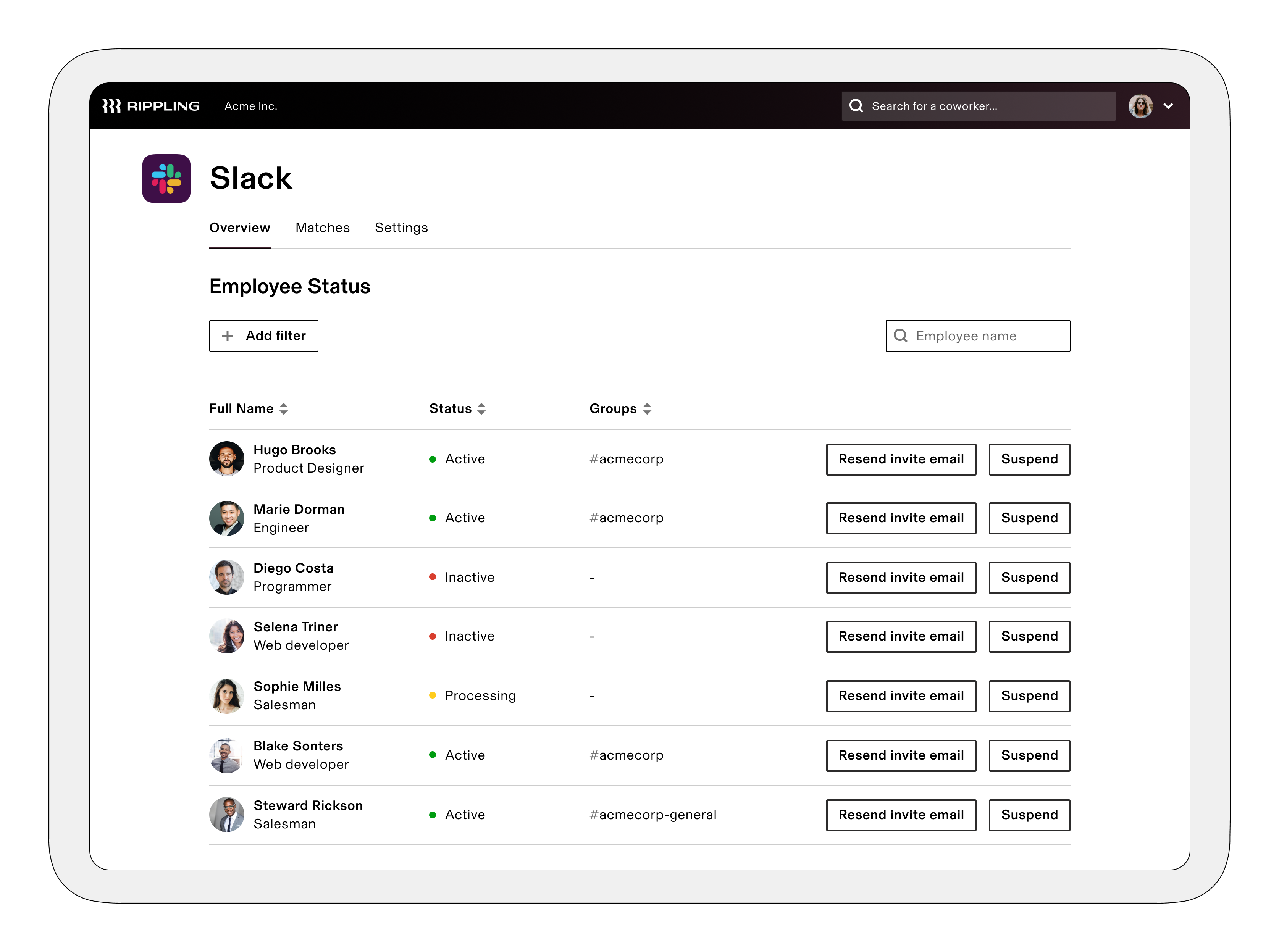Click the #acmecorp-general group

[x=653, y=815]
